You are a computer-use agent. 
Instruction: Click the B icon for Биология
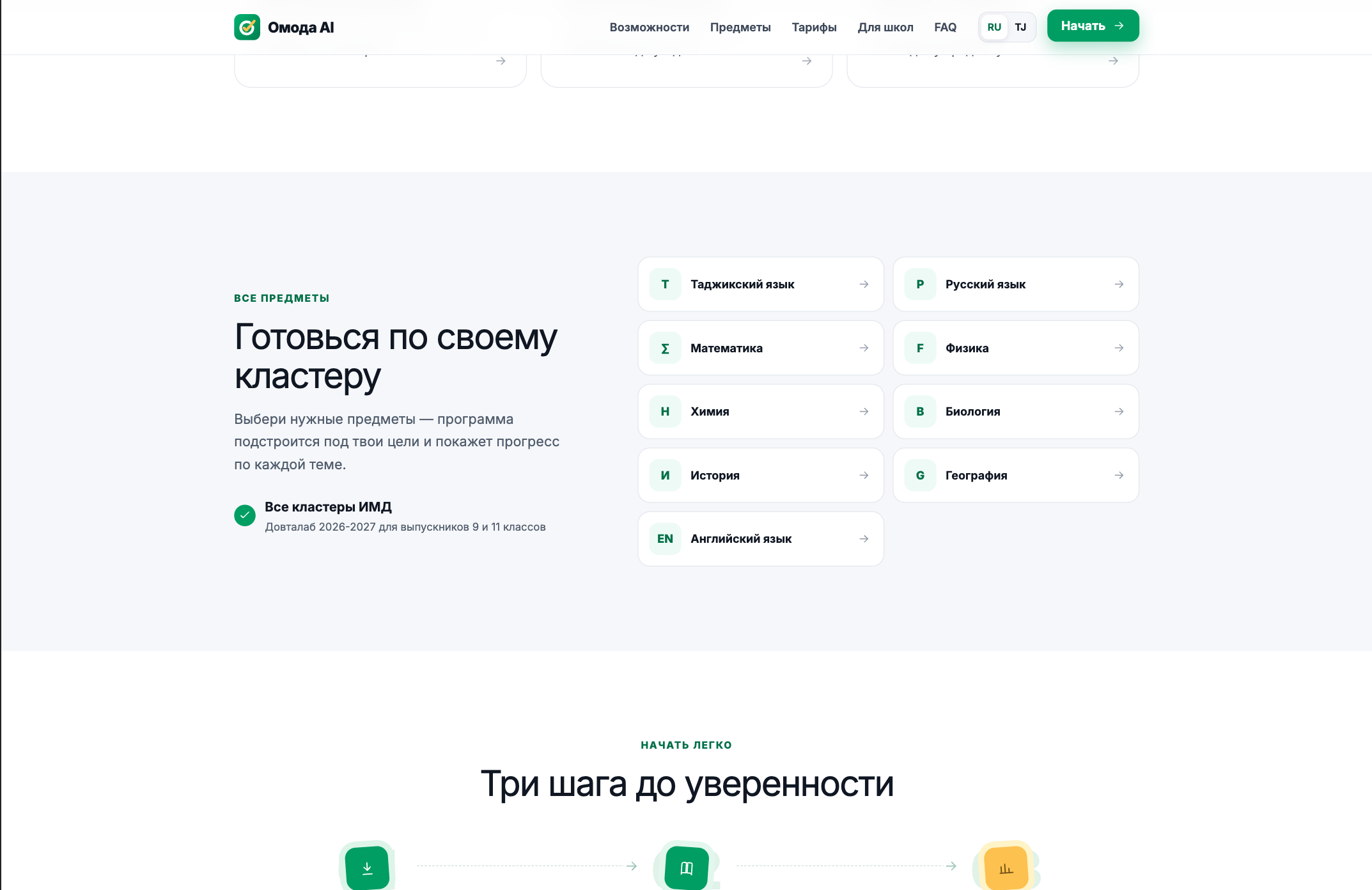pos(920,411)
